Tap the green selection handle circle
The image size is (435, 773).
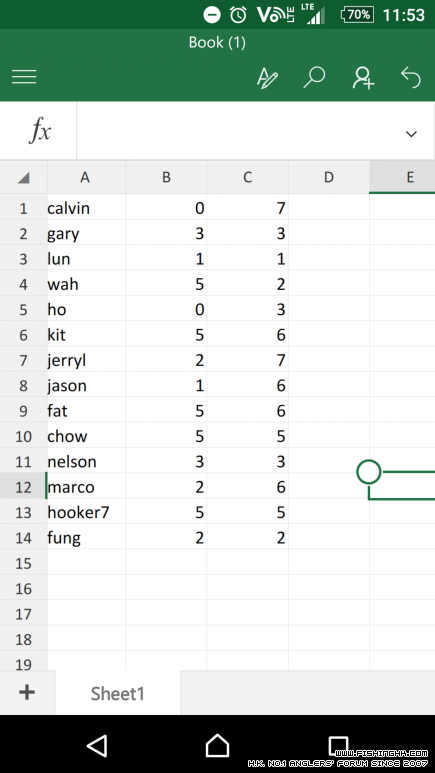[x=369, y=472]
